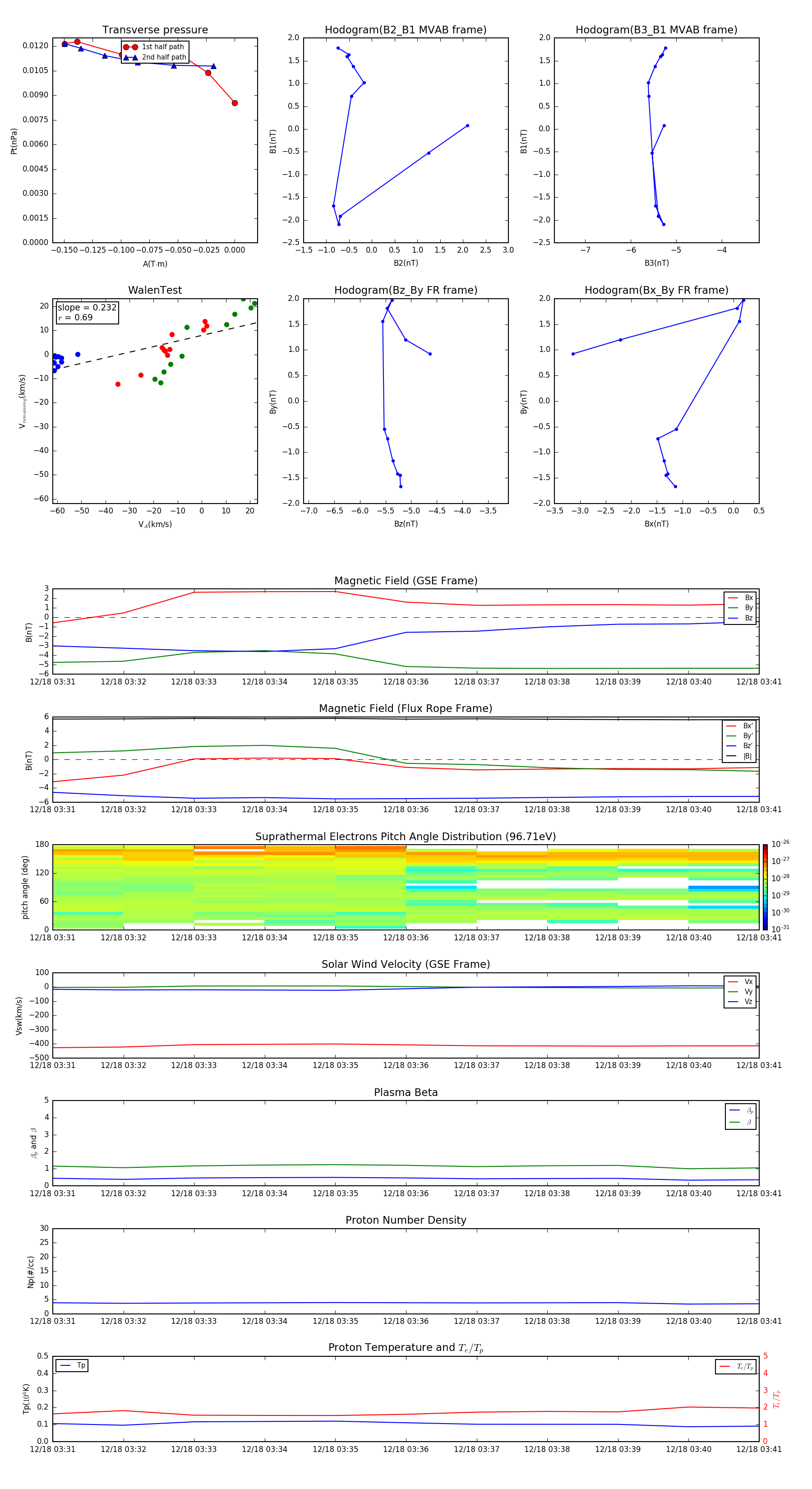The image size is (812, 1489).
Task: Click the Bx' legend entry in Flux Rope plot
Action: tap(740, 726)
